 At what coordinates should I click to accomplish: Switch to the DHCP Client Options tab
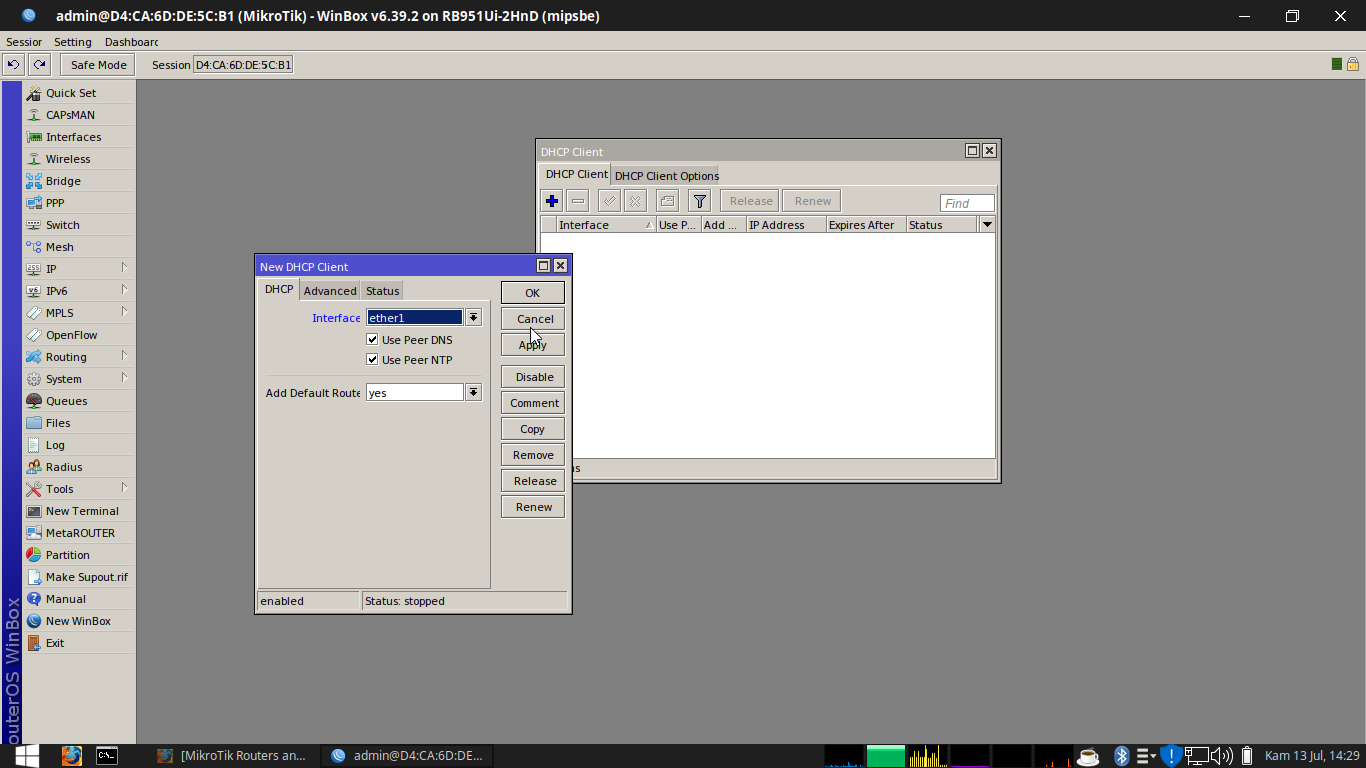(x=666, y=176)
